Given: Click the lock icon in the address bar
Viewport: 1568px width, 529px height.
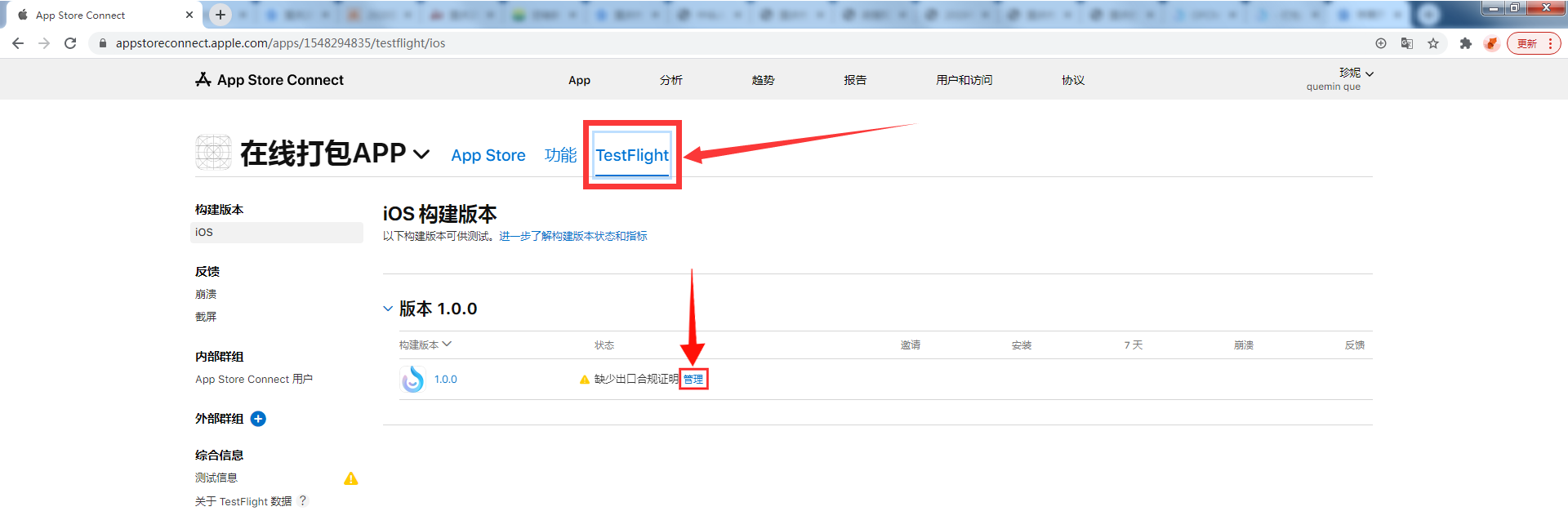Looking at the screenshot, I should 102,43.
